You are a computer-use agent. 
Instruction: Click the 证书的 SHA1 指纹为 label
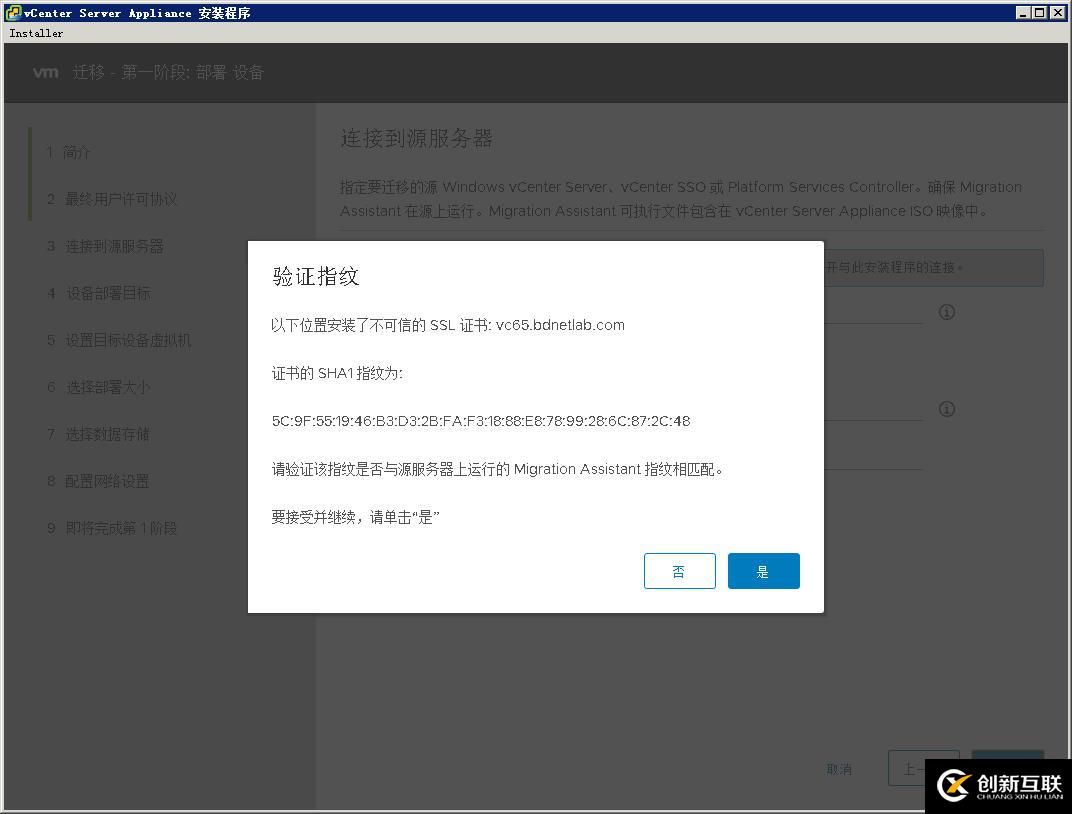(x=337, y=373)
